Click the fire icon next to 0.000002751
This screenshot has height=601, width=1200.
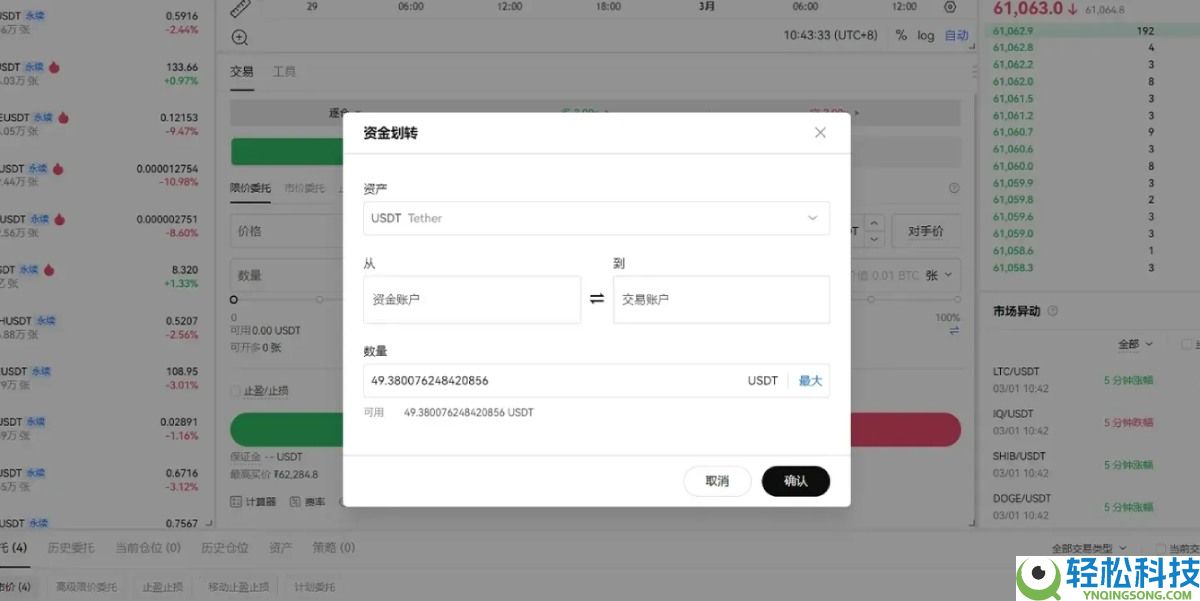(59, 219)
